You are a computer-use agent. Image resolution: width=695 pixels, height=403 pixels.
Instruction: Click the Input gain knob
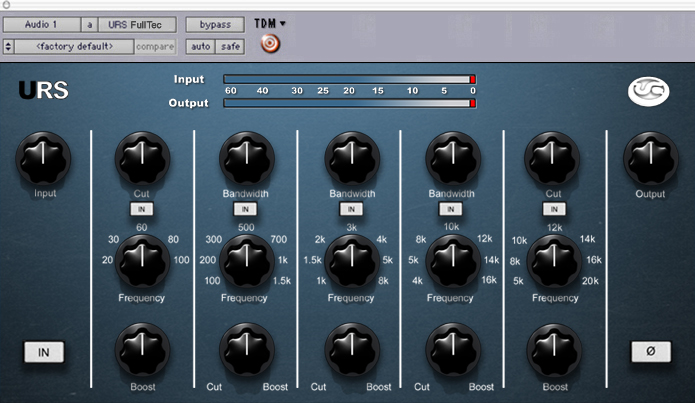[x=43, y=158]
